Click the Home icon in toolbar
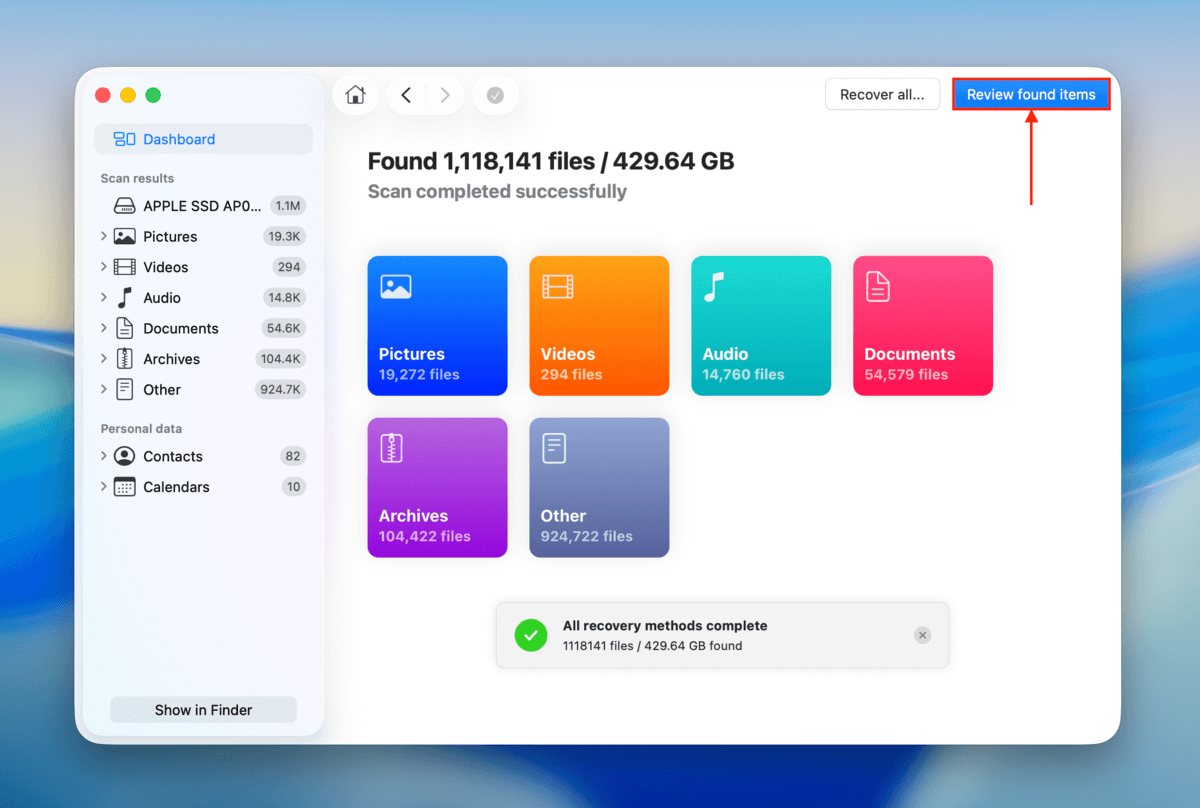1200x808 pixels. [355, 95]
